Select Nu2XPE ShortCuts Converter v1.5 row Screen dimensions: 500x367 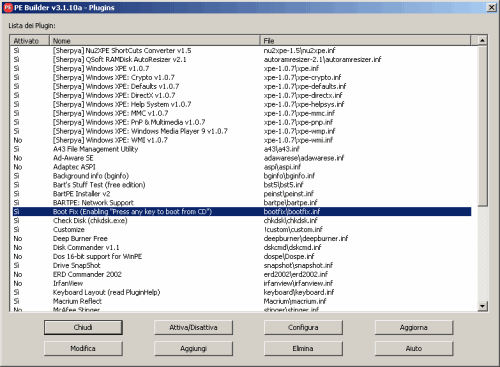point(242,50)
